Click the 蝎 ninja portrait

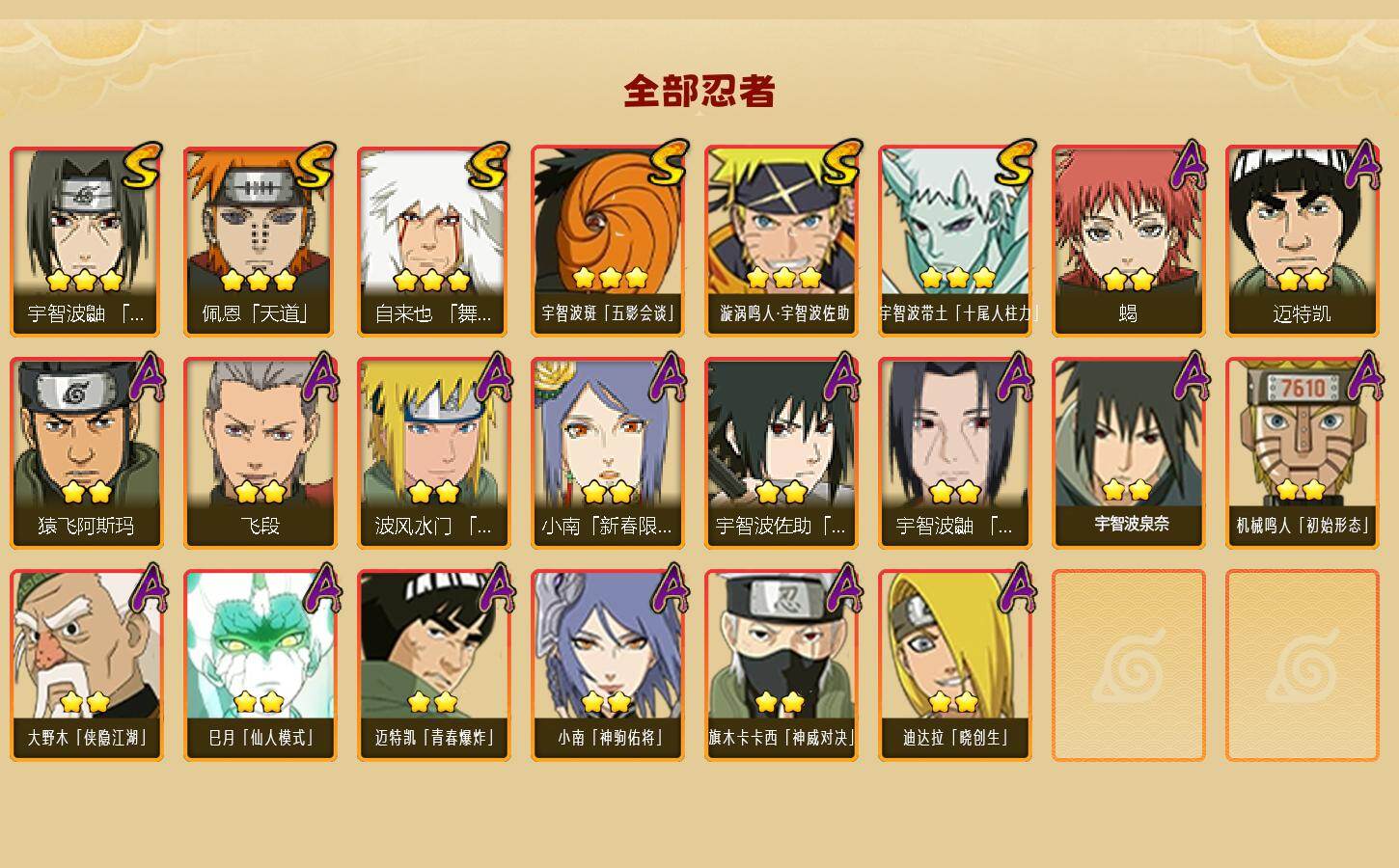point(1129,241)
